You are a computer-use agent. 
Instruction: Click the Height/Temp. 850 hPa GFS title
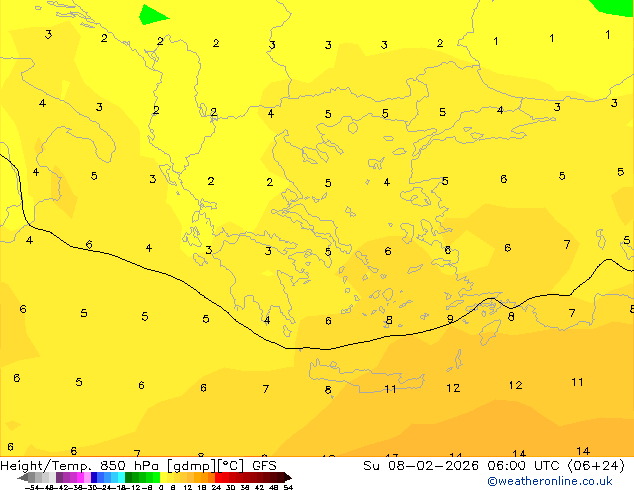pos(138,465)
